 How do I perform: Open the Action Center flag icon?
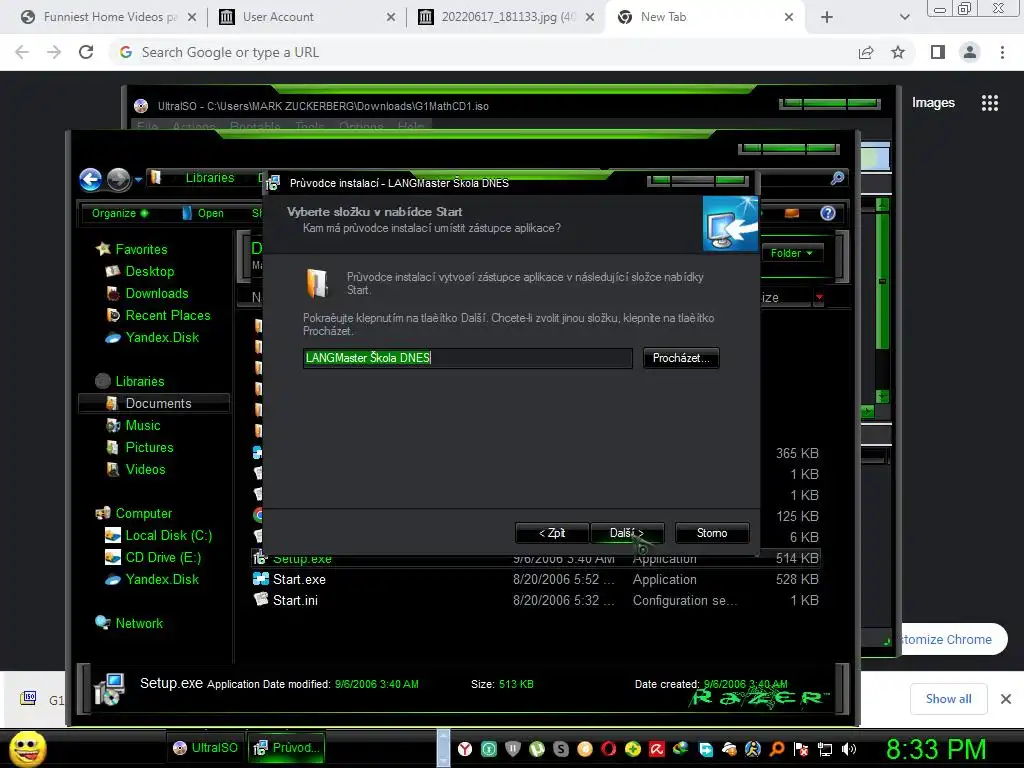click(x=801, y=749)
